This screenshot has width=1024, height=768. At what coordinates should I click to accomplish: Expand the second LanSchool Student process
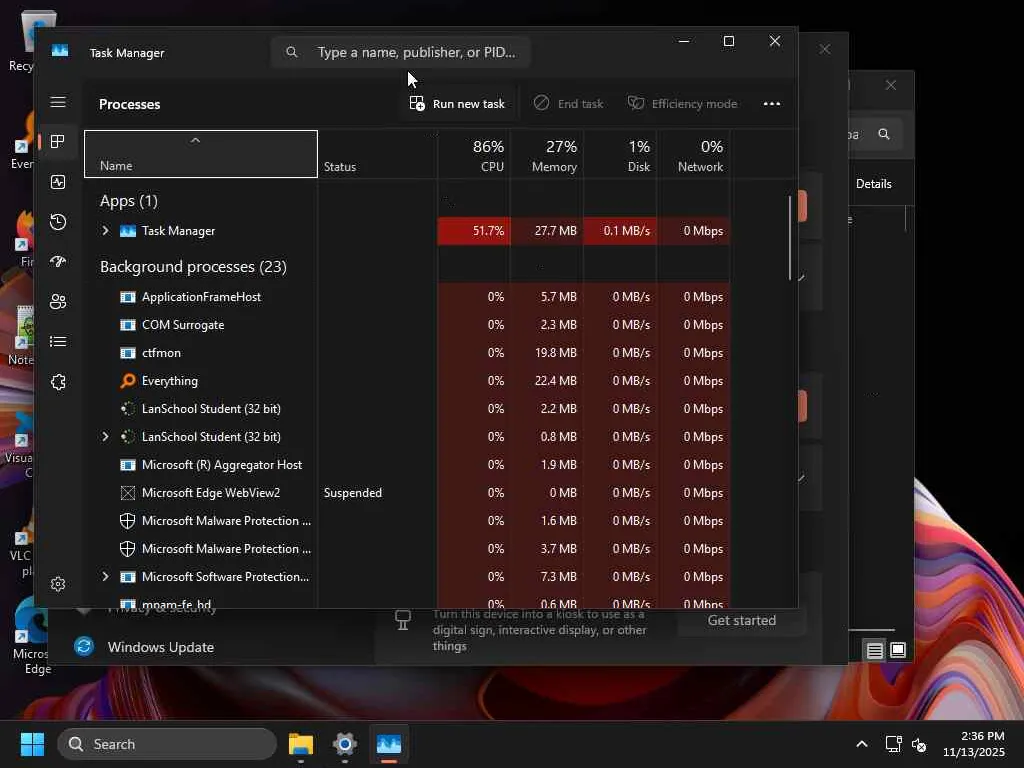tap(105, 436)
